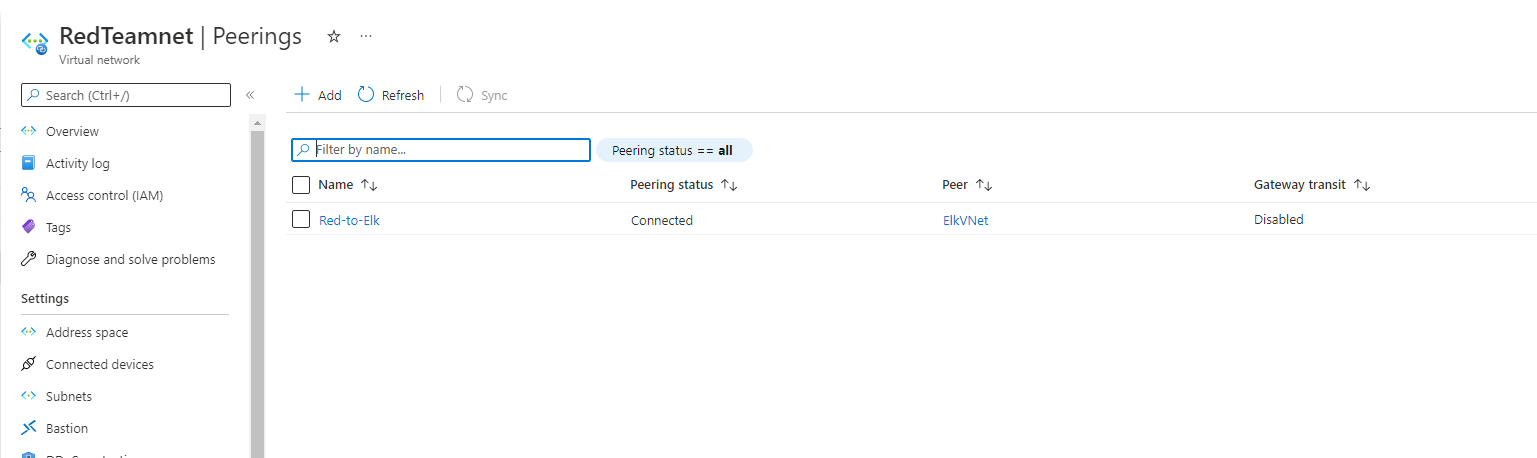This screenshot has height=458, width=1537.
Task: Click the Bastion icon in sidebar
Action: [29, 428]
